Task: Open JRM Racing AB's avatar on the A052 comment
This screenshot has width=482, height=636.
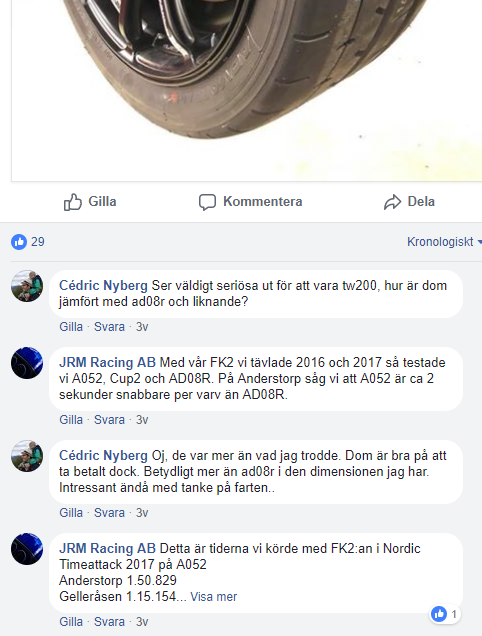Action: [27, 363]
